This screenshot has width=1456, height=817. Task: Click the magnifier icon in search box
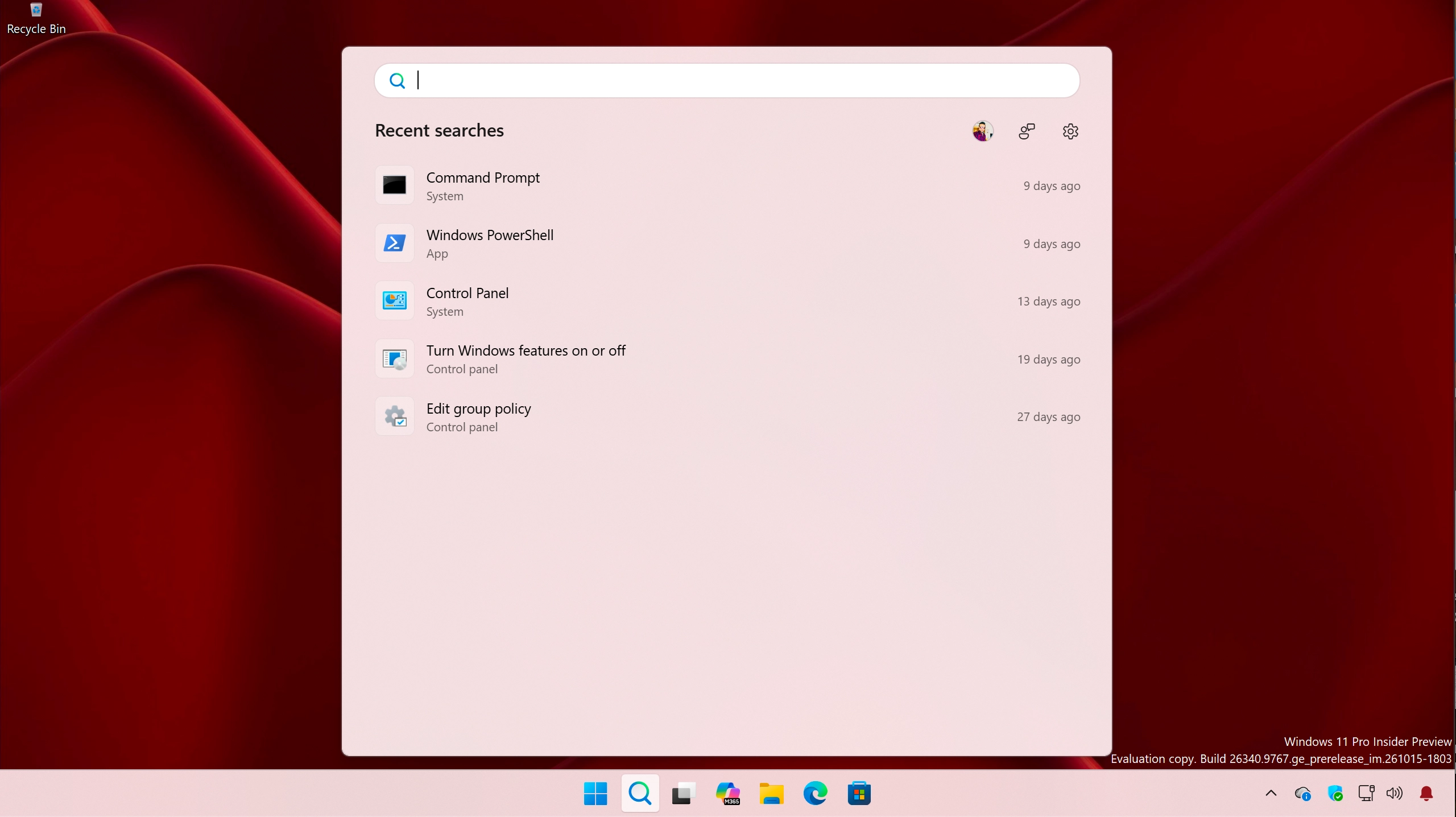click(x=397, y=81)
